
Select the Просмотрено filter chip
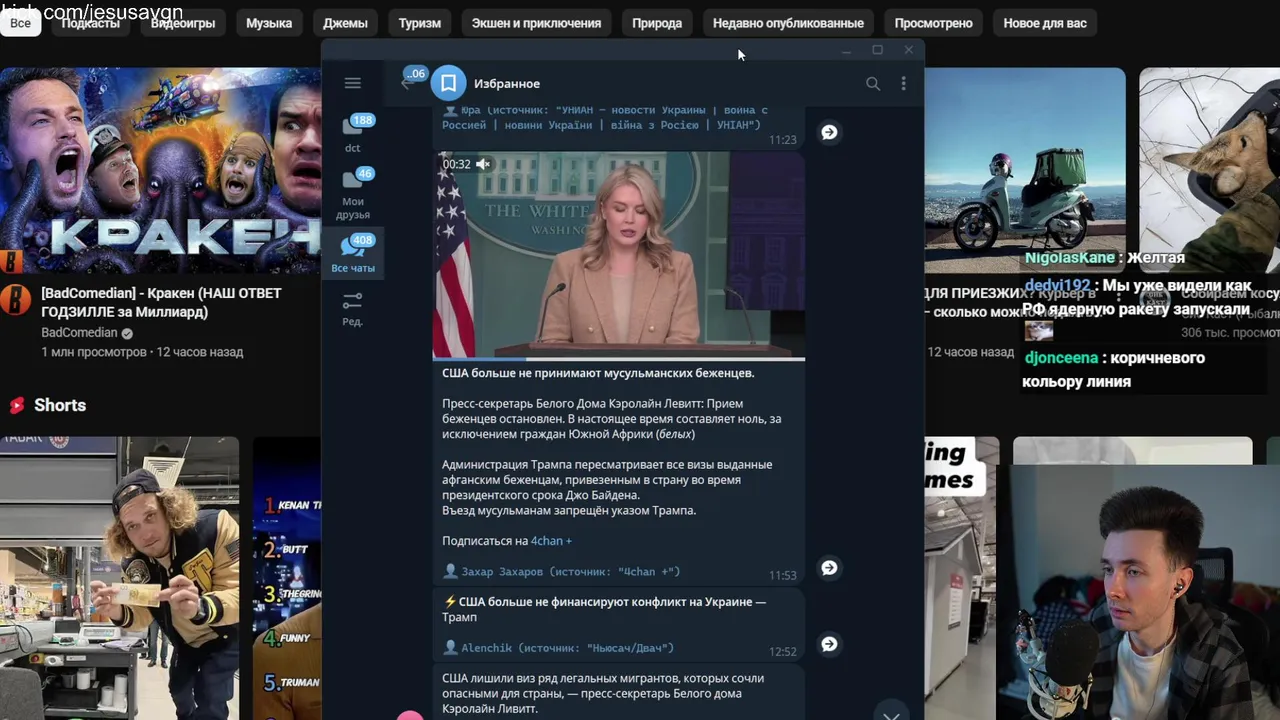point(933,23)
